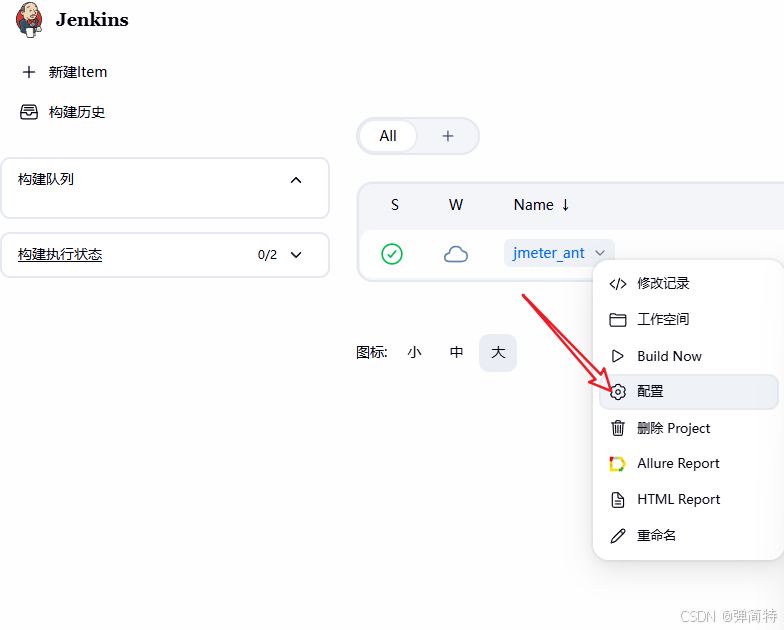Open the Jenkins home title link

[92, 20]
